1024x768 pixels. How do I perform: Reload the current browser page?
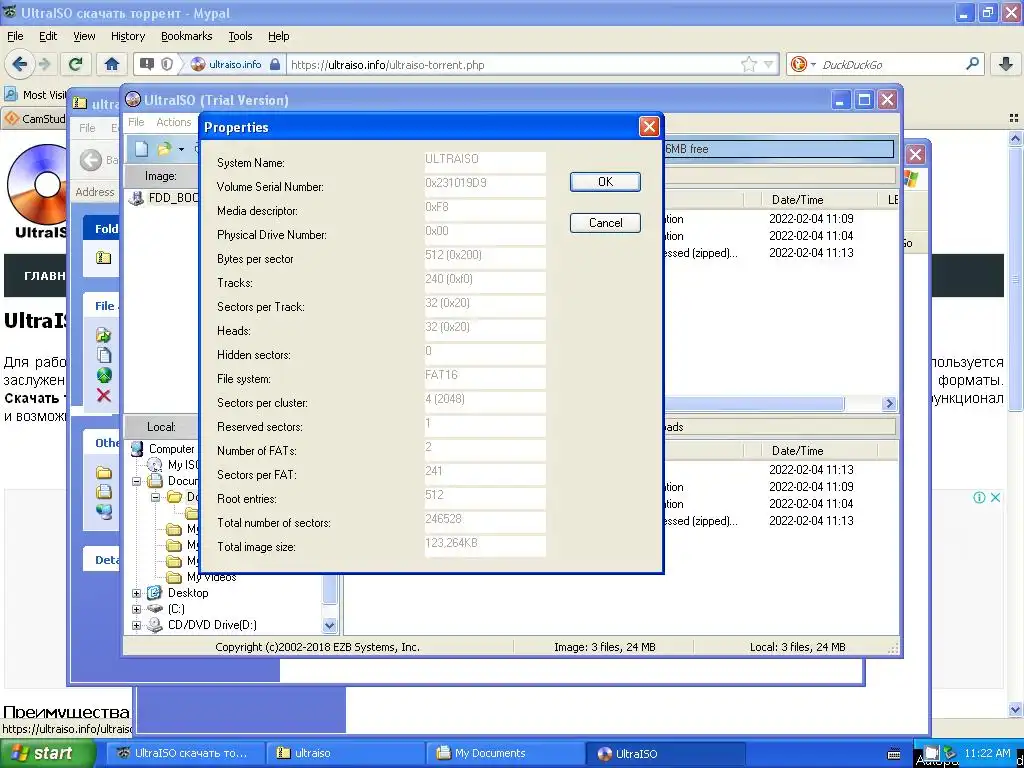pyautogui.click(x=76, y=64)
